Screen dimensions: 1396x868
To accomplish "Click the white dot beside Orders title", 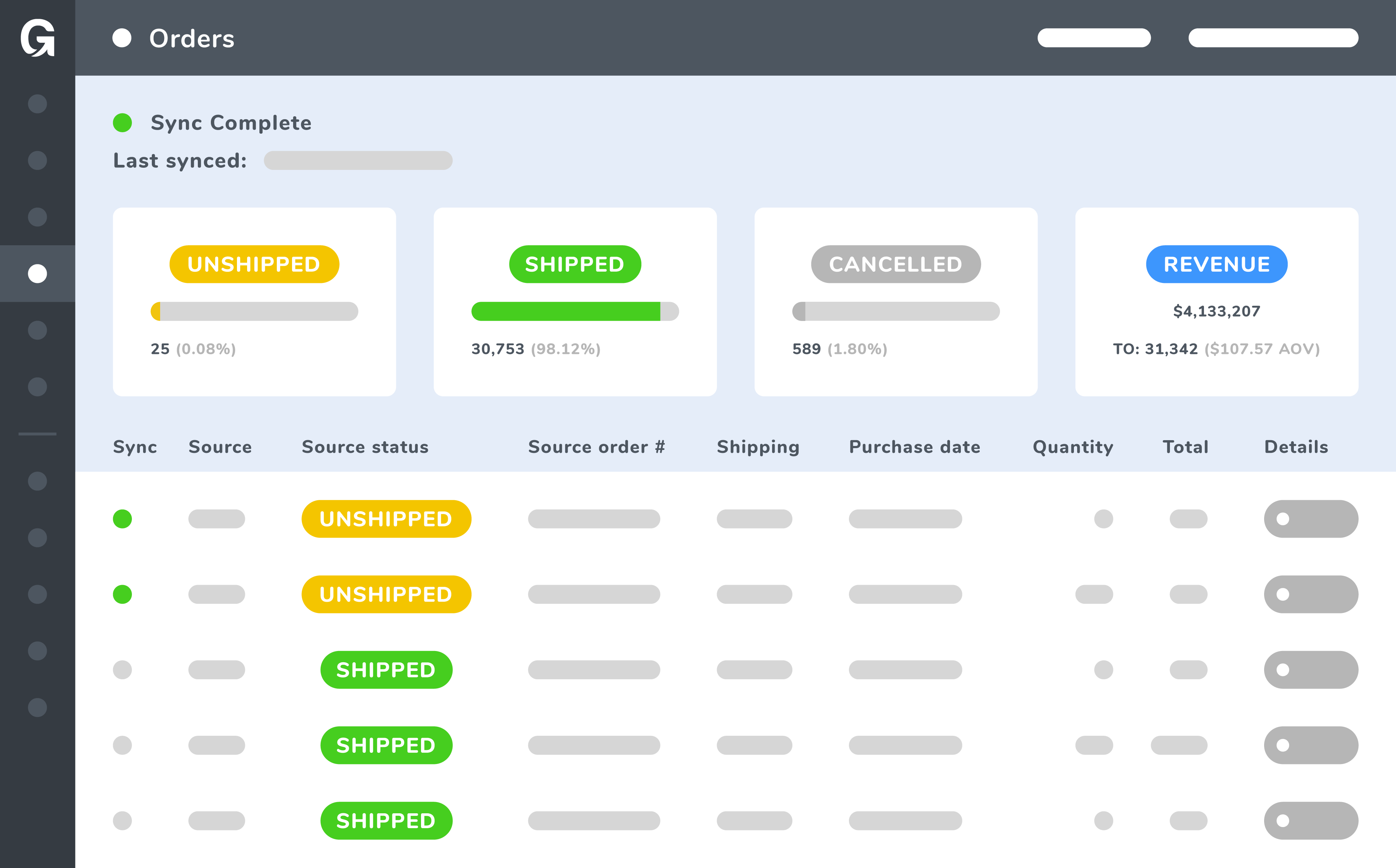I will point(122,38).
